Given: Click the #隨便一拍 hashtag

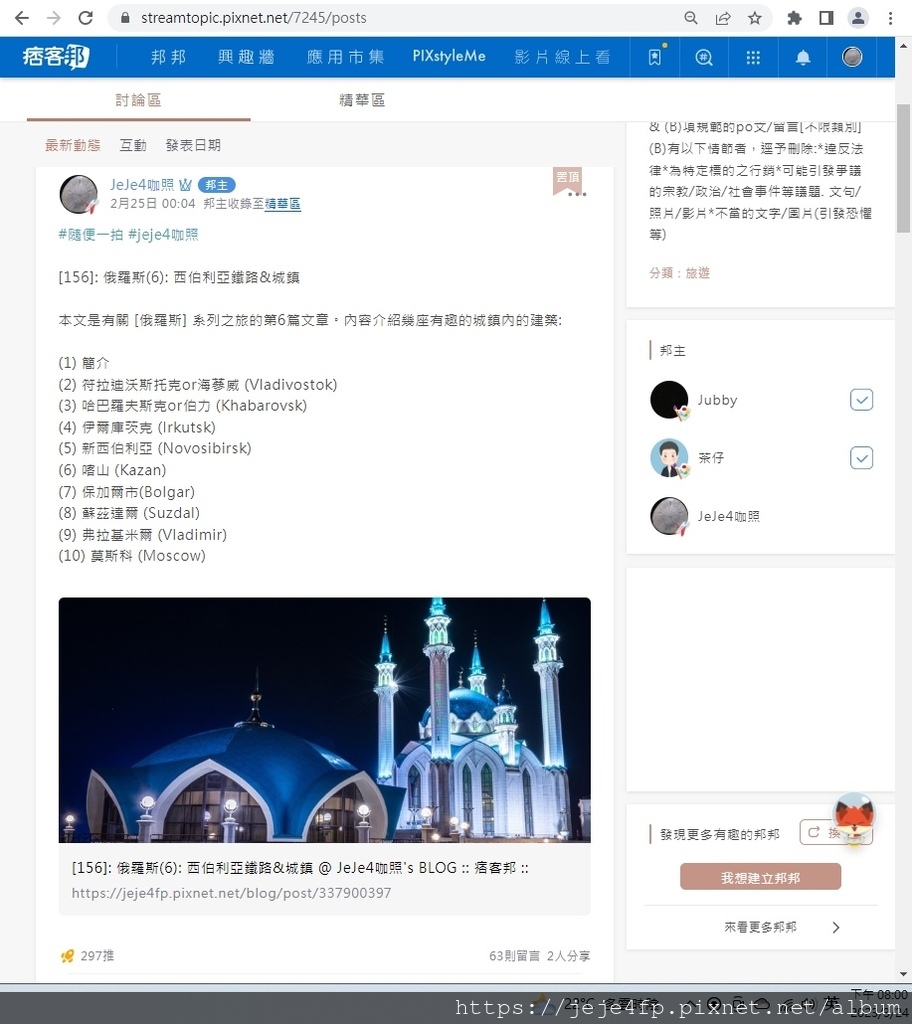Looking at the screenshot, I should pyautogui.click(x=91, y=234).
